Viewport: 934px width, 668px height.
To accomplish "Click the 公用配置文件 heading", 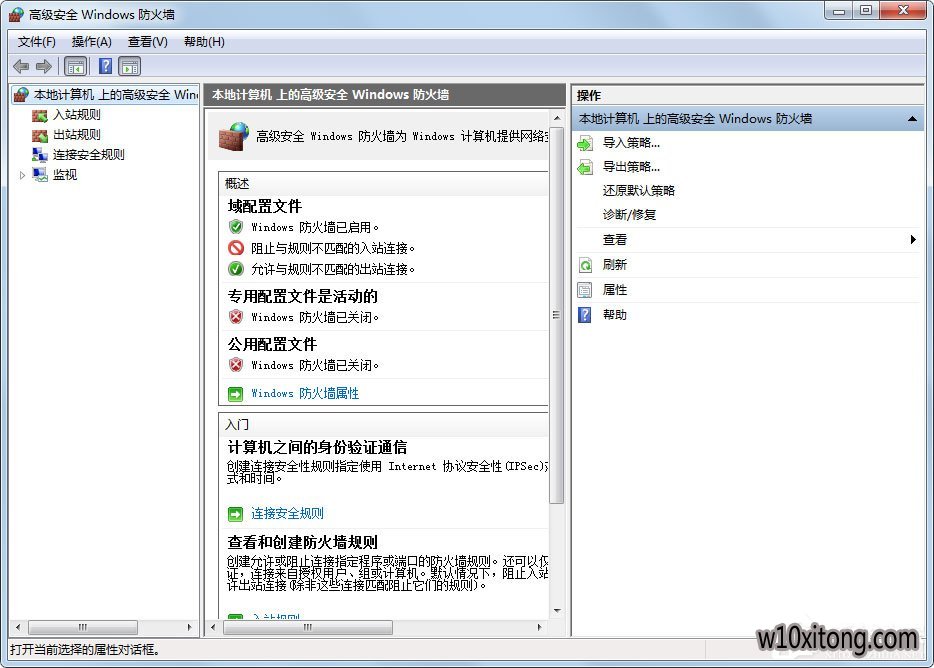I will pos(272,344).
